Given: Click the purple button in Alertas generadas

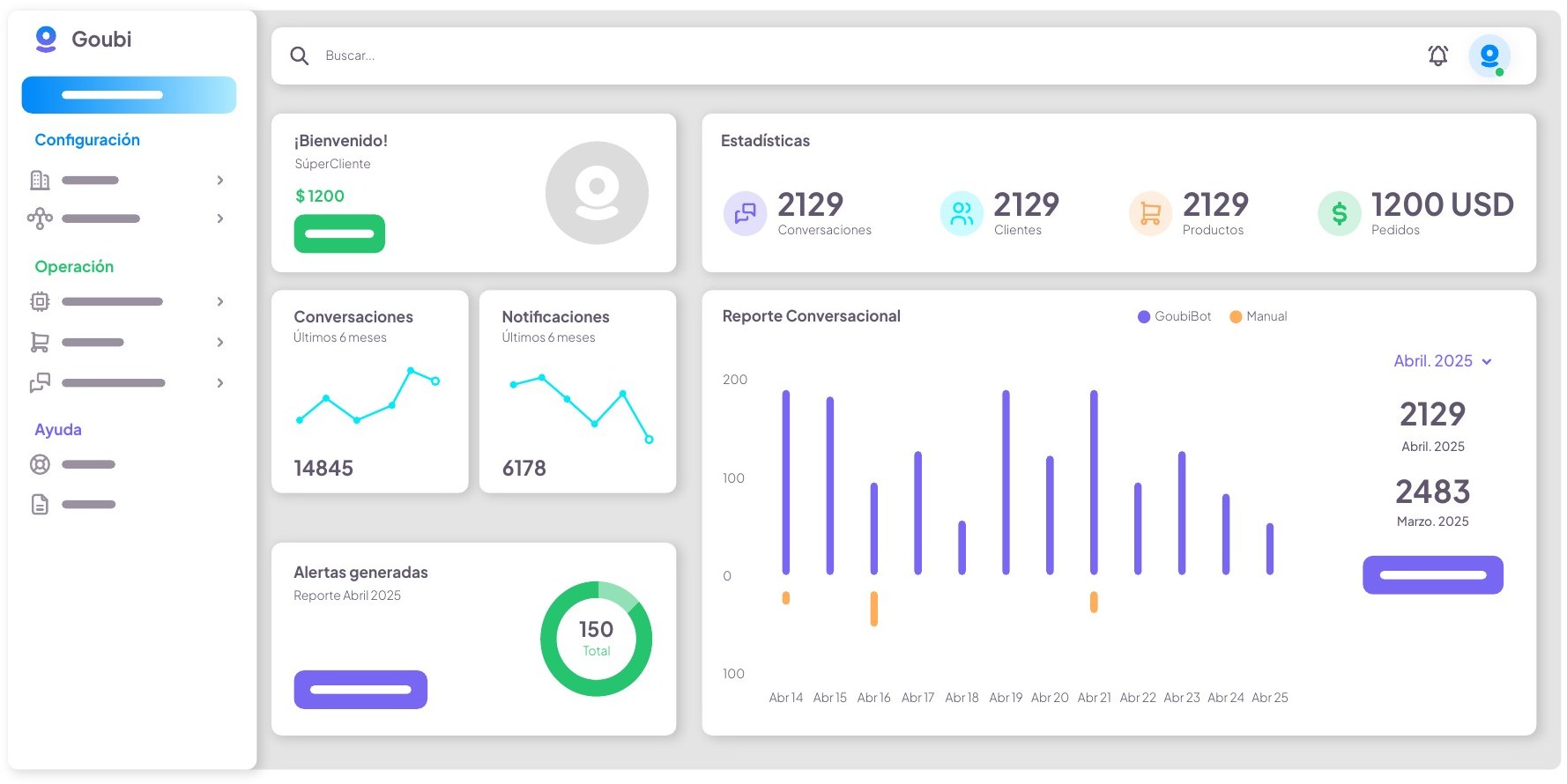Looking at the screenshot, I should point(360,689).
